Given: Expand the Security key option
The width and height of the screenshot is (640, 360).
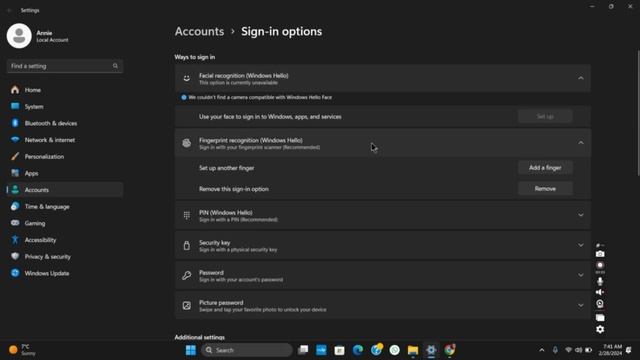Looking at the screenshot, I should [580, 245].
